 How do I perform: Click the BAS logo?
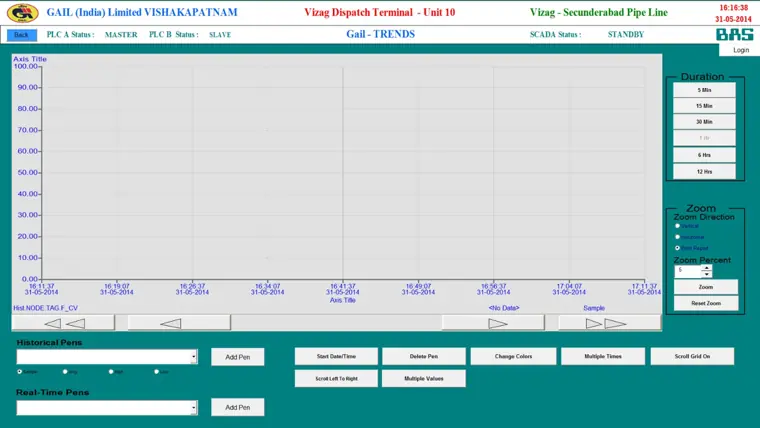[735, 34]
